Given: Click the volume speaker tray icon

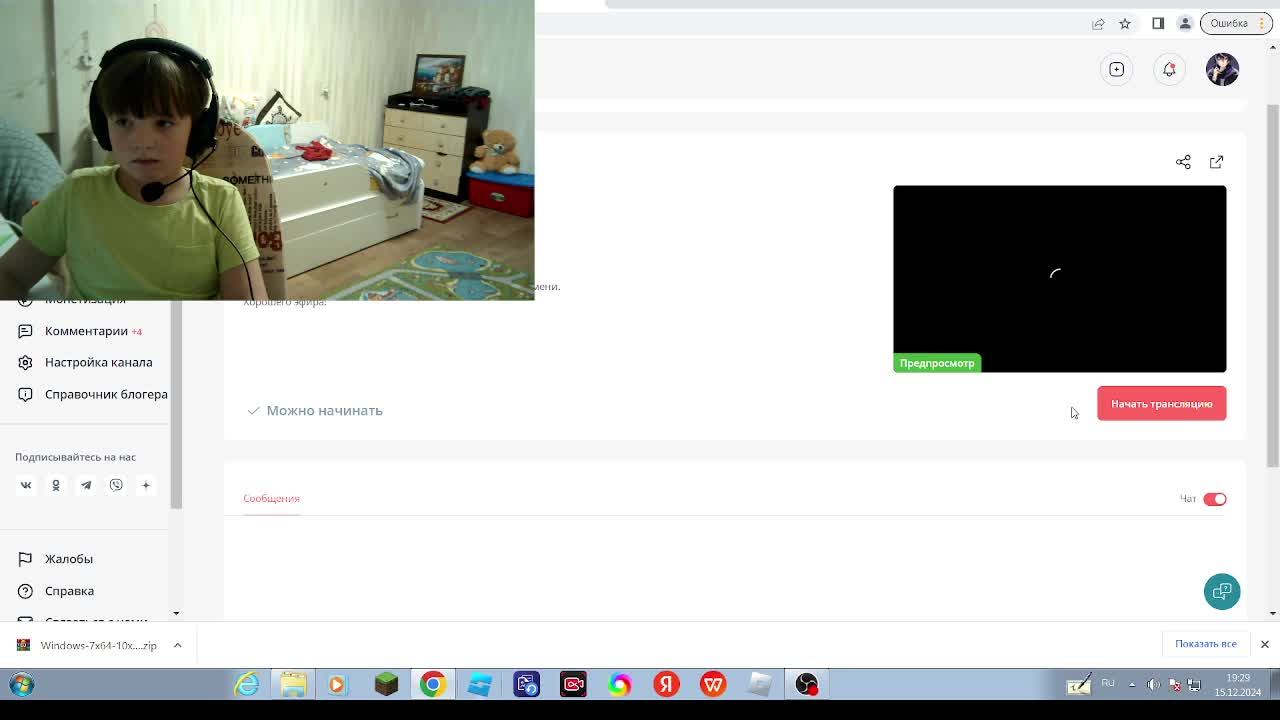Looking at the screenshot, I should pyautogui.click(x=1153, y=685).
